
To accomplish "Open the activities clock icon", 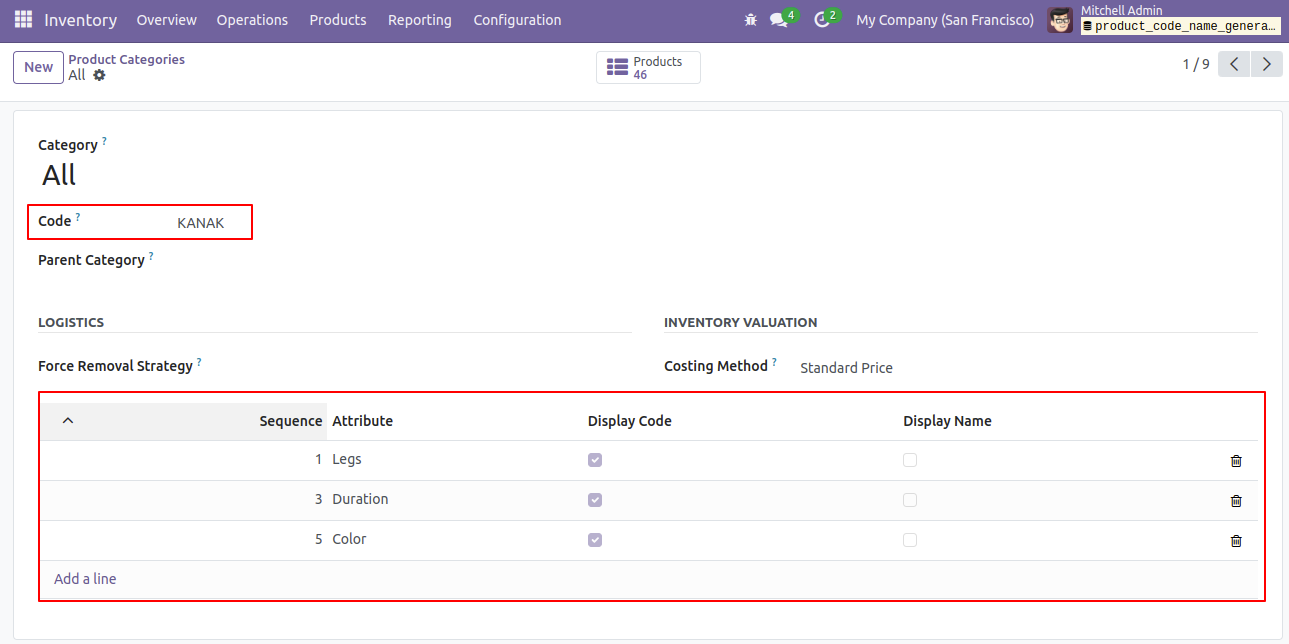I will [x=822, y=20].
